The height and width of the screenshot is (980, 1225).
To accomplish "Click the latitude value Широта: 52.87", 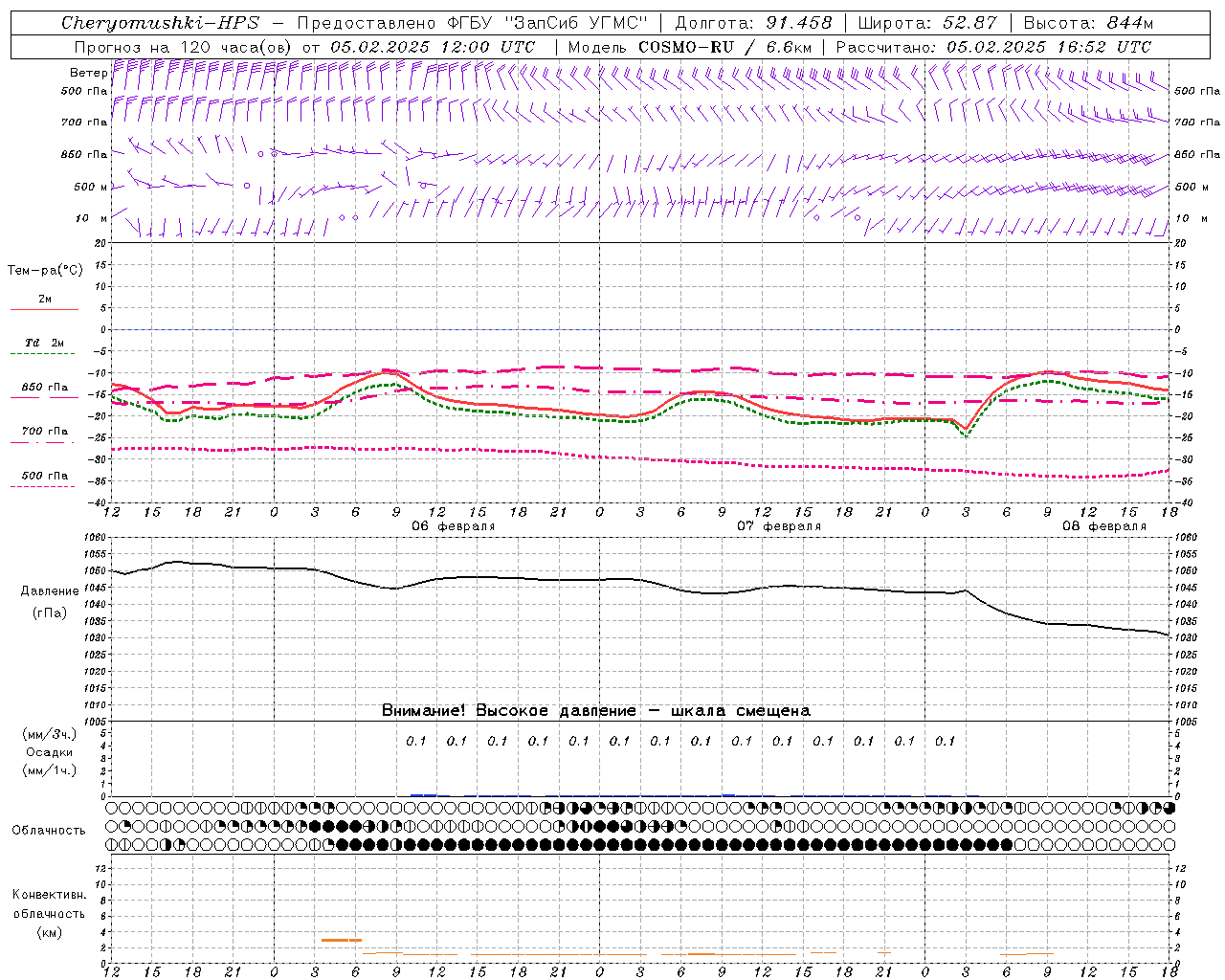I will (927, 23).
